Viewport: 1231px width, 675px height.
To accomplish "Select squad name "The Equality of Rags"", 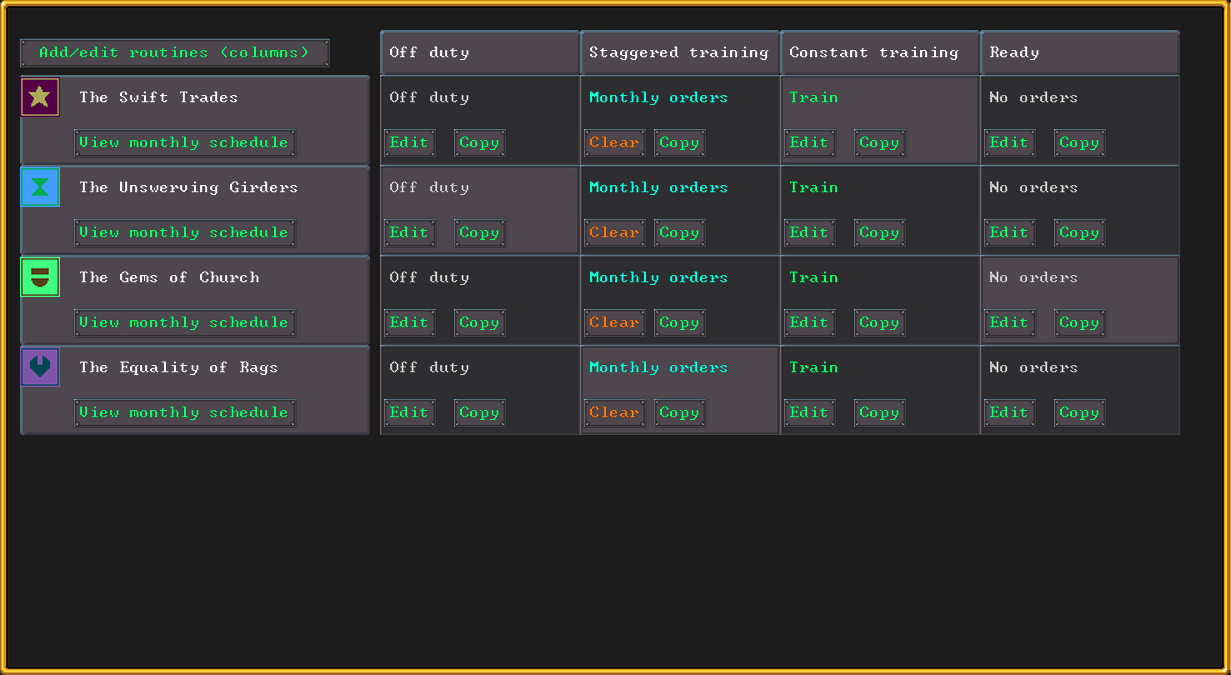I will [179, 367].
